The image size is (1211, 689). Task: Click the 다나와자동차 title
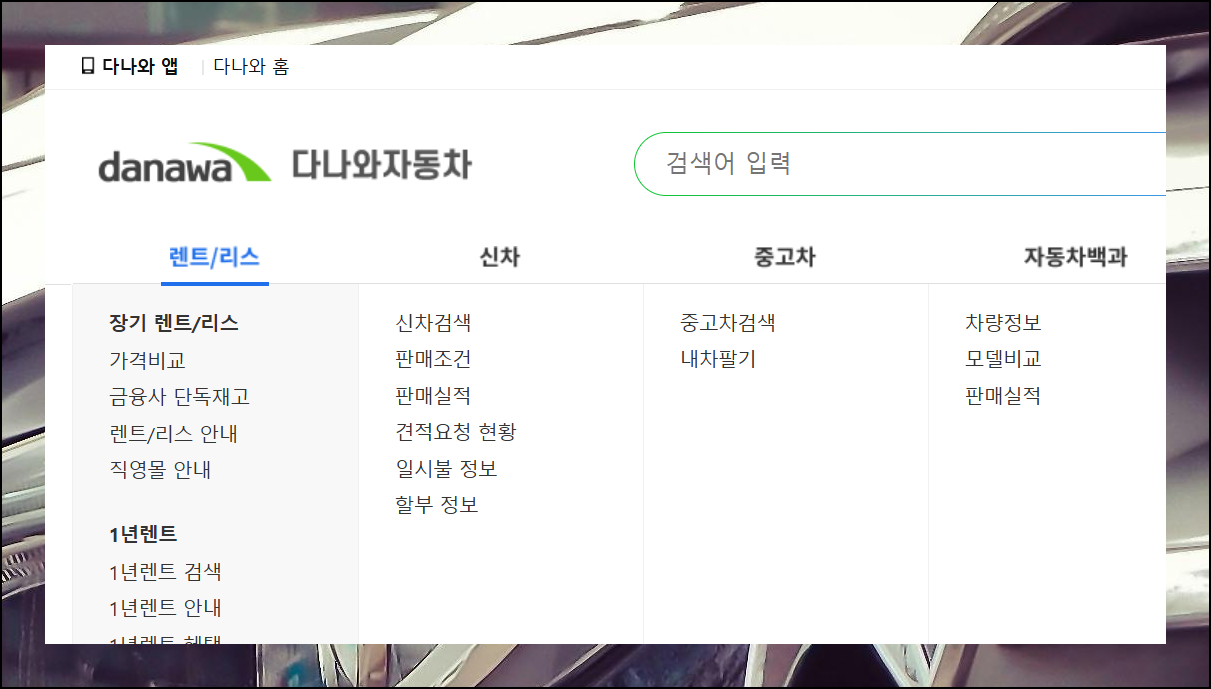coord(381,164)
